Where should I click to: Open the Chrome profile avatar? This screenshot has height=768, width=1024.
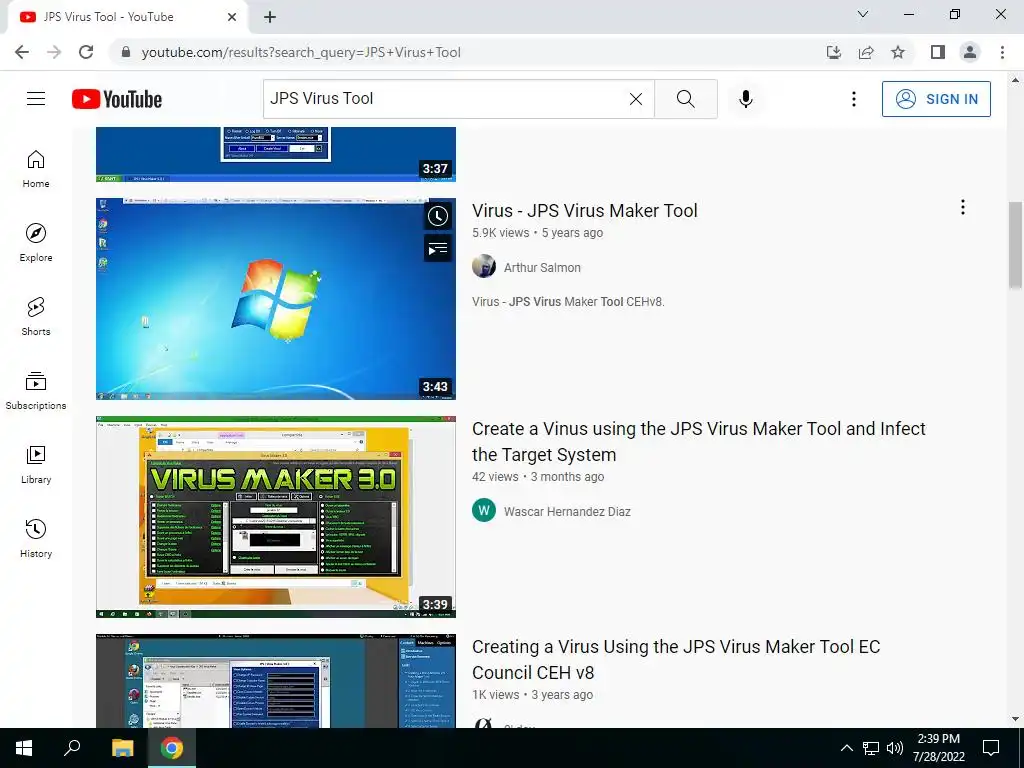(x=970, y=52)
